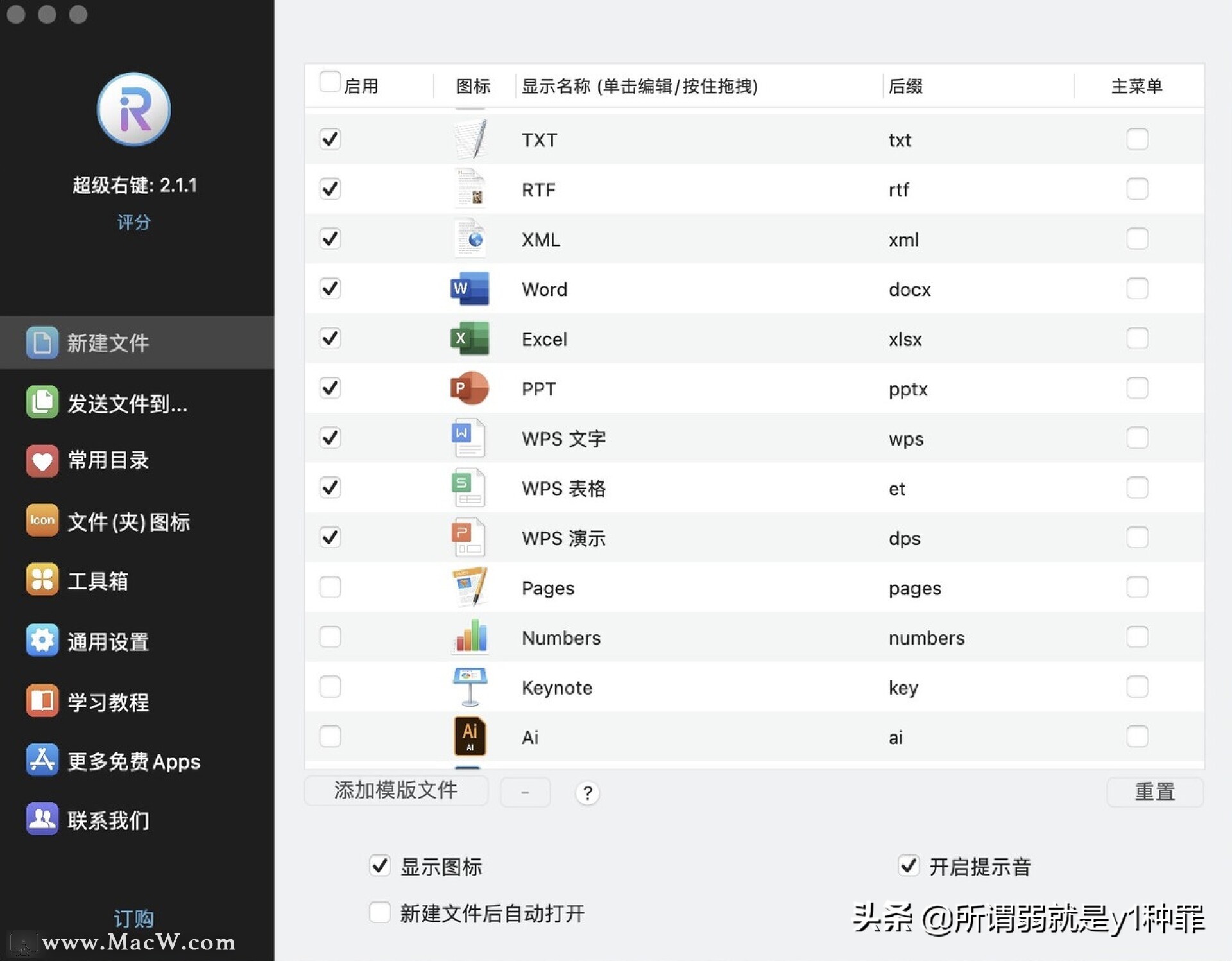Check the main menu box for Ai
Screen dimensions: 1232x961
point(1137,736)
